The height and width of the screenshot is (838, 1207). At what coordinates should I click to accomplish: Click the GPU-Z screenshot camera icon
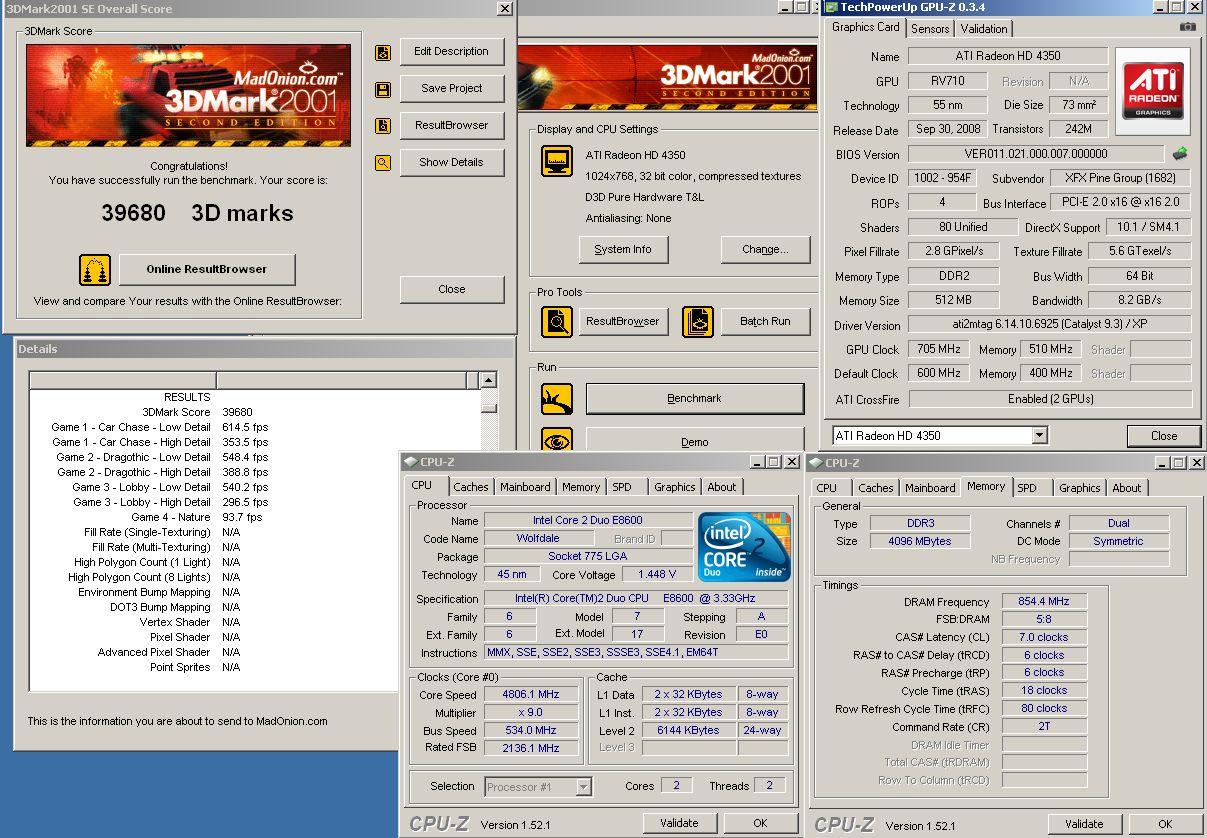(1187, 27)
